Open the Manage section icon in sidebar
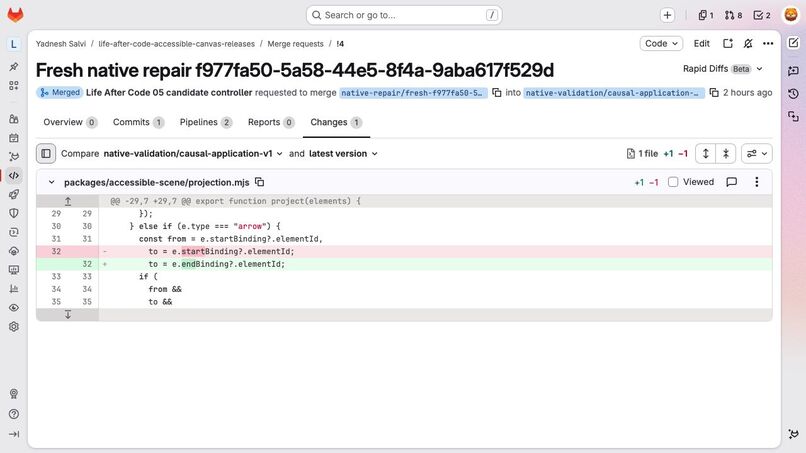Viewport: 806px width, 453px height. click(14, 119)
